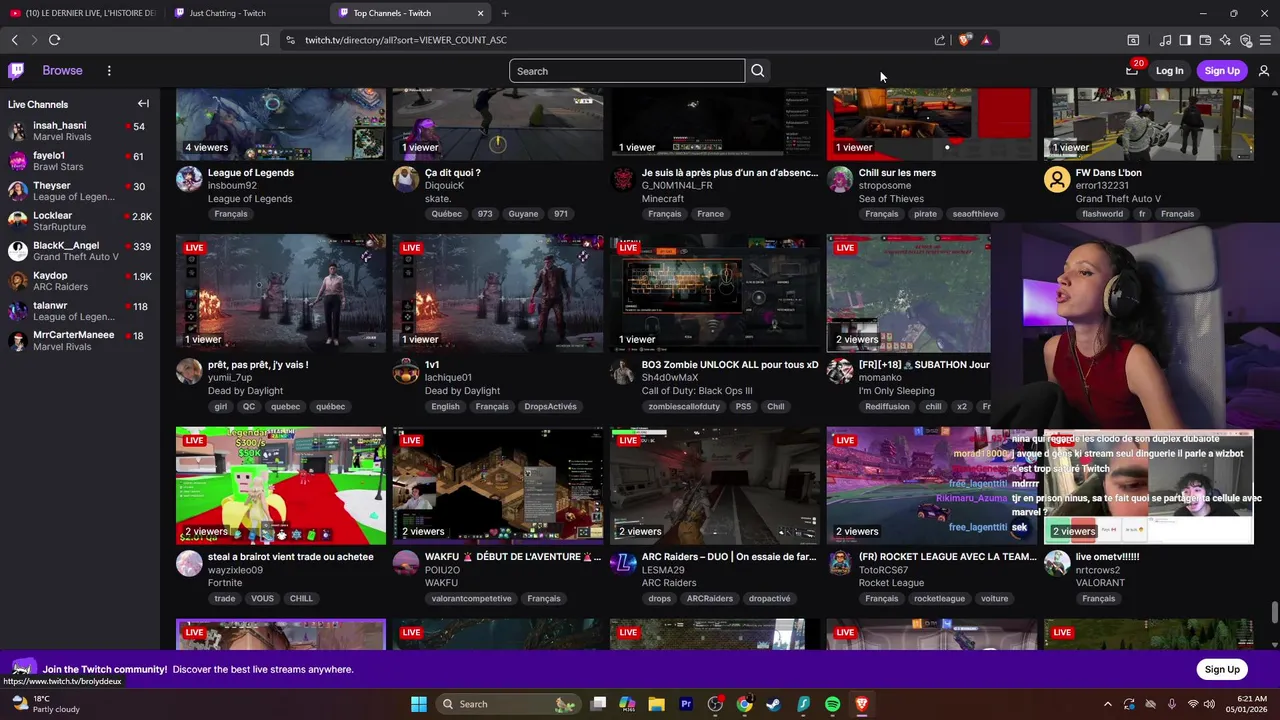Expand the system tray hidden icons
Viewport: 1280px width, 720px height.
[x=1107, y=704]
